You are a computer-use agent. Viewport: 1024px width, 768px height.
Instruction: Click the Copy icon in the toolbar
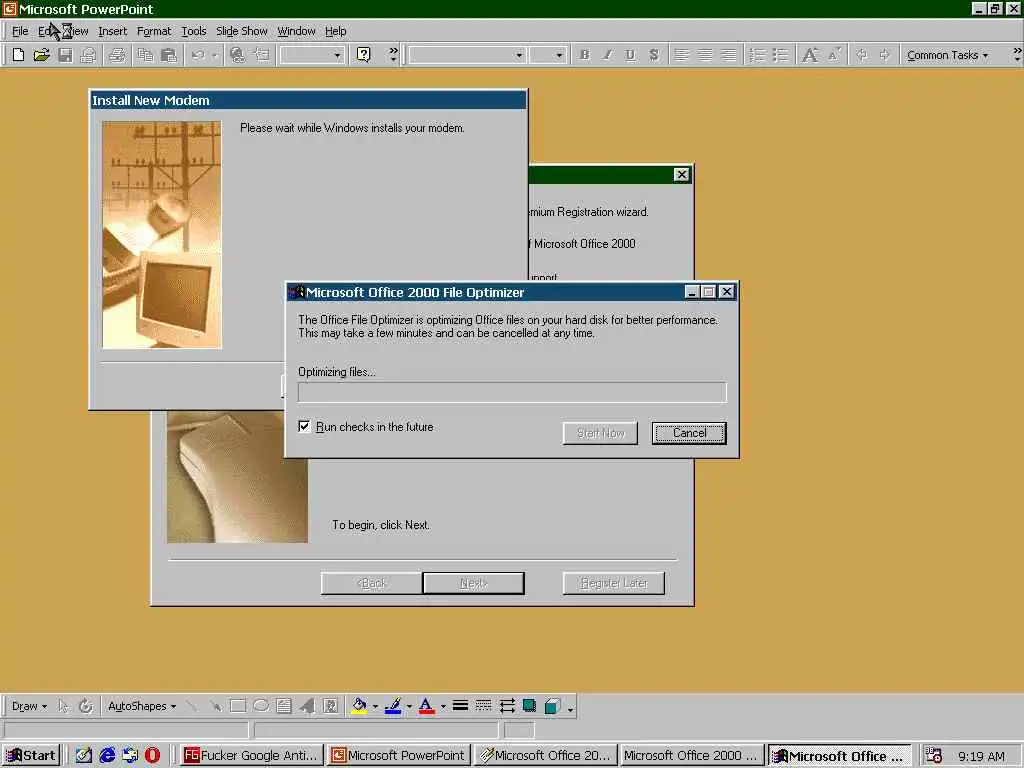coord(145,55)
